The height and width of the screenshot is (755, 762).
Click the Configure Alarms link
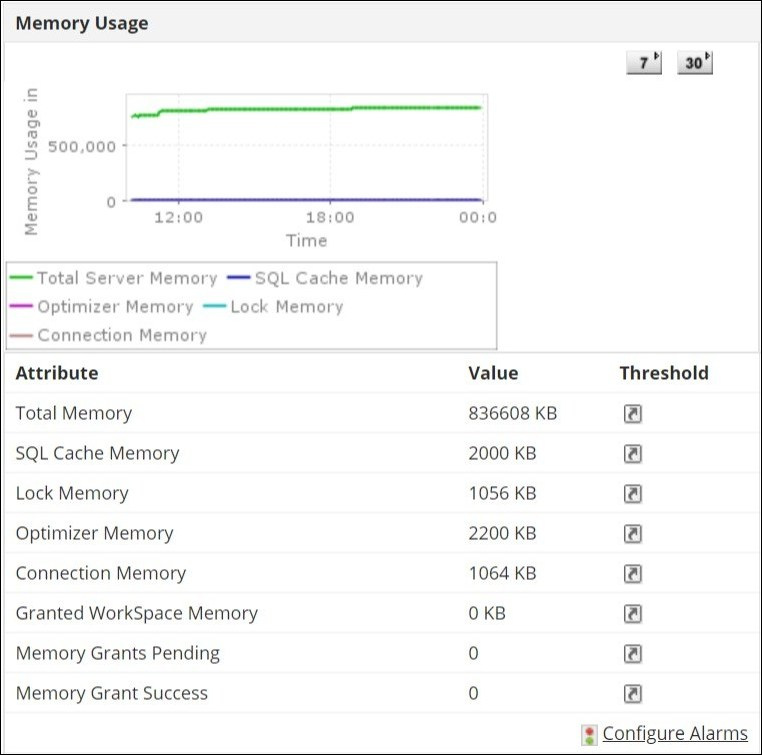click(x=675, y=734)
